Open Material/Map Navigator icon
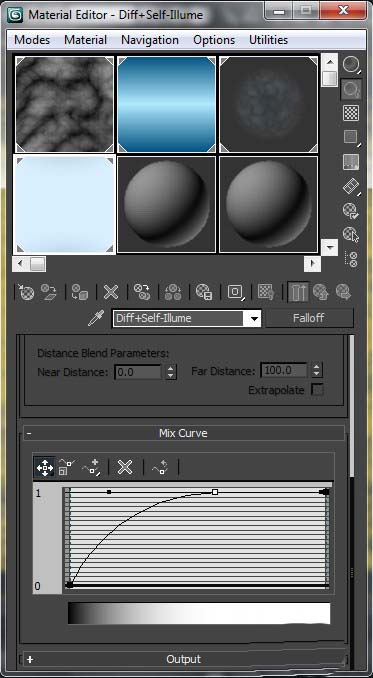This screenshot has width=373, height=678. tap(351, 259)
